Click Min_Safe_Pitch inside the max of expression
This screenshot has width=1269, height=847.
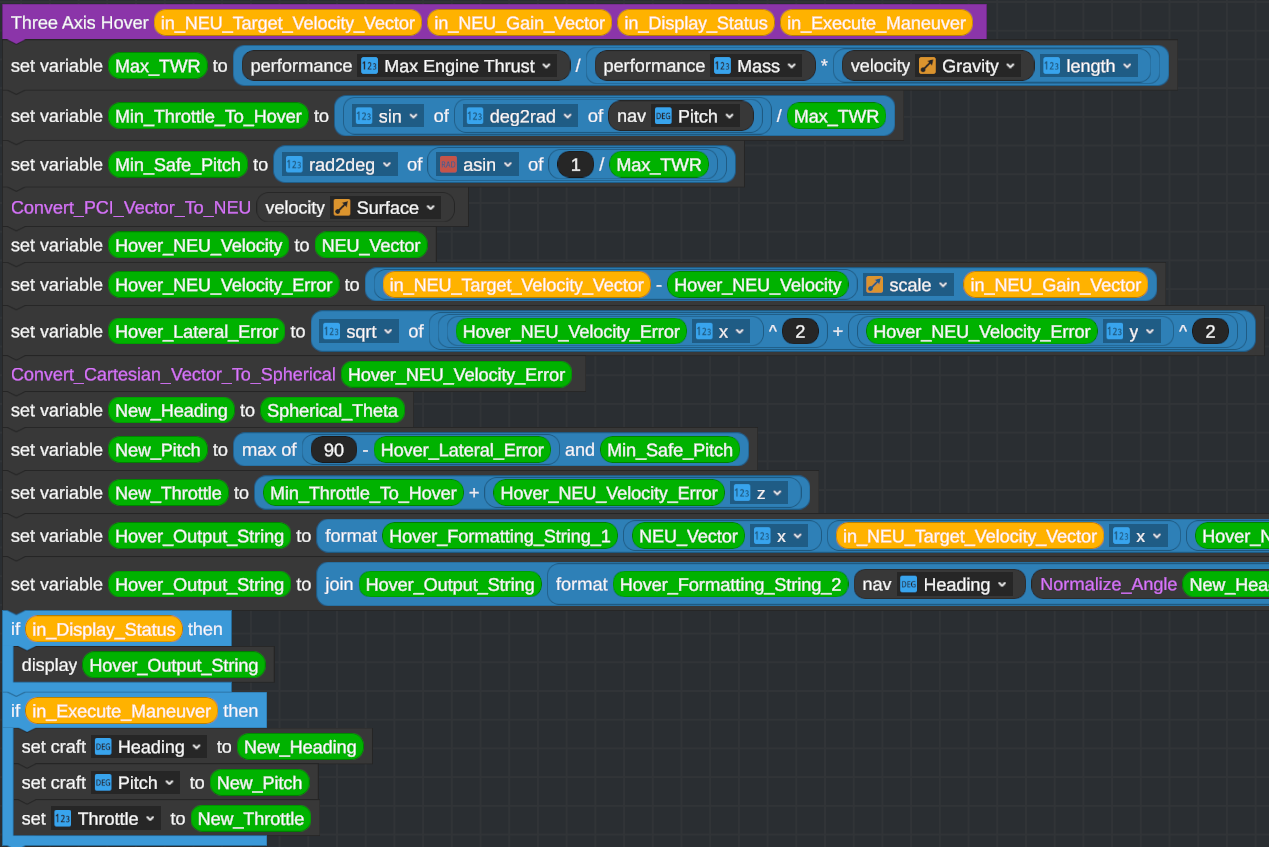(x=670, y=450)
